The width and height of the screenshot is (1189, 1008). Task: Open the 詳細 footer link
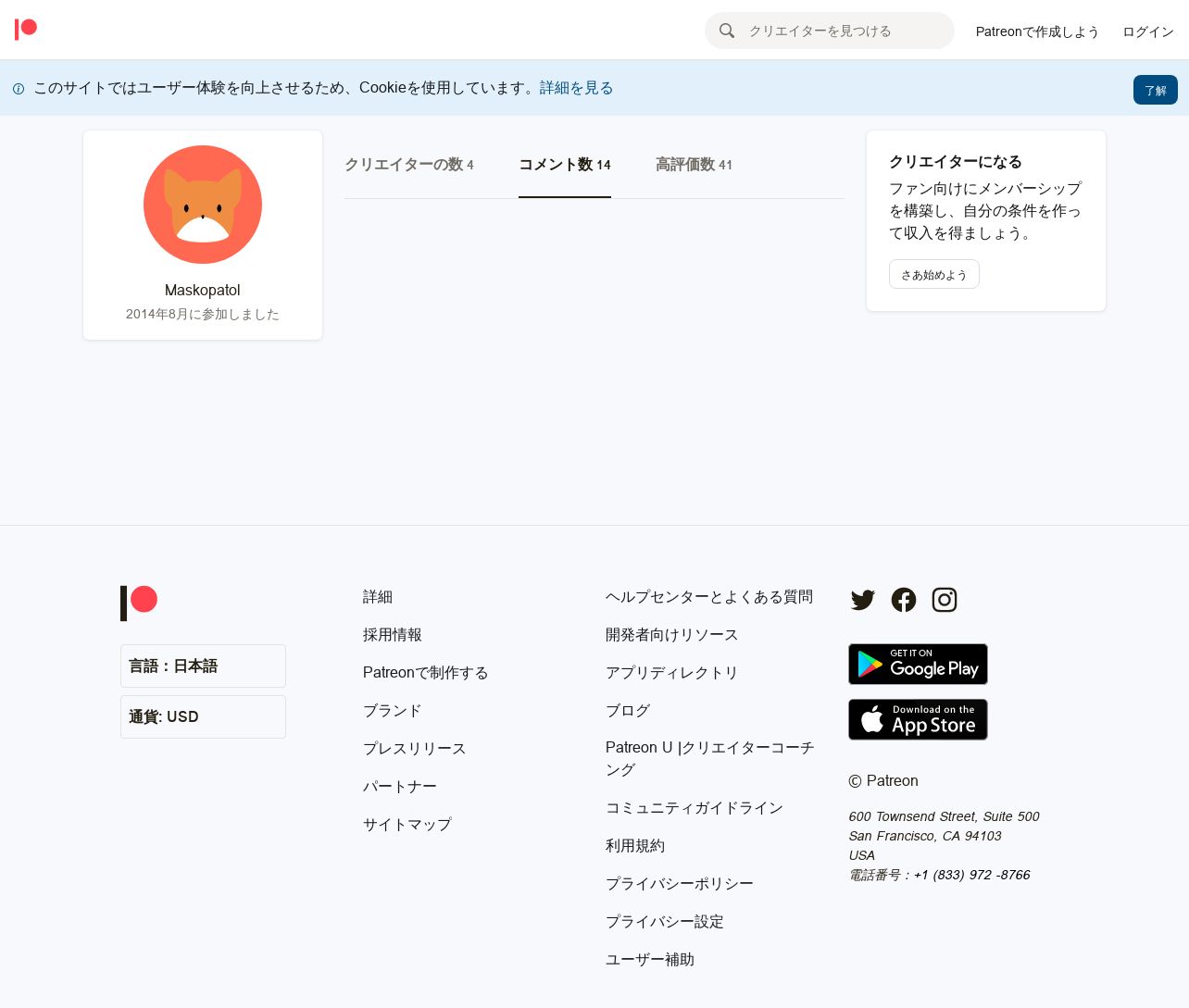point(378,597)
